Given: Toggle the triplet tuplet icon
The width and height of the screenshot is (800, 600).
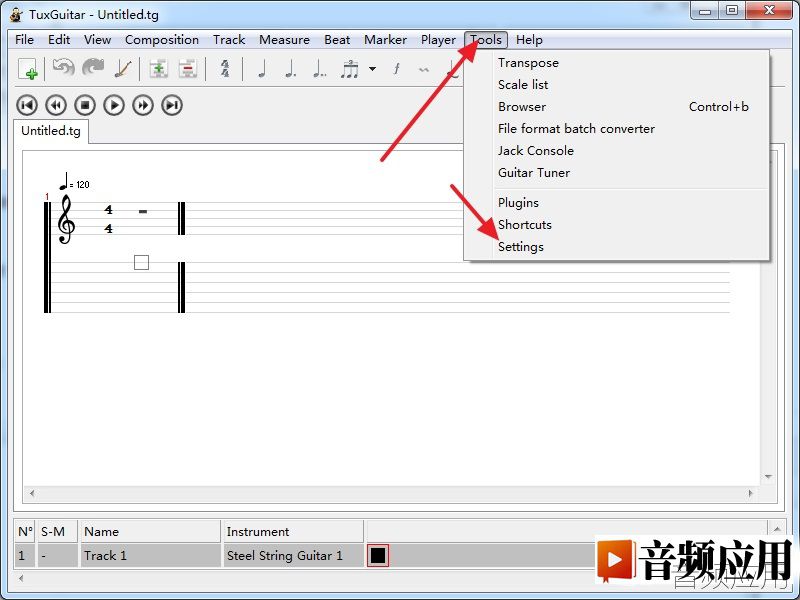Looking at the screenshot, I should pyautogui.click(x=350, y=69).
